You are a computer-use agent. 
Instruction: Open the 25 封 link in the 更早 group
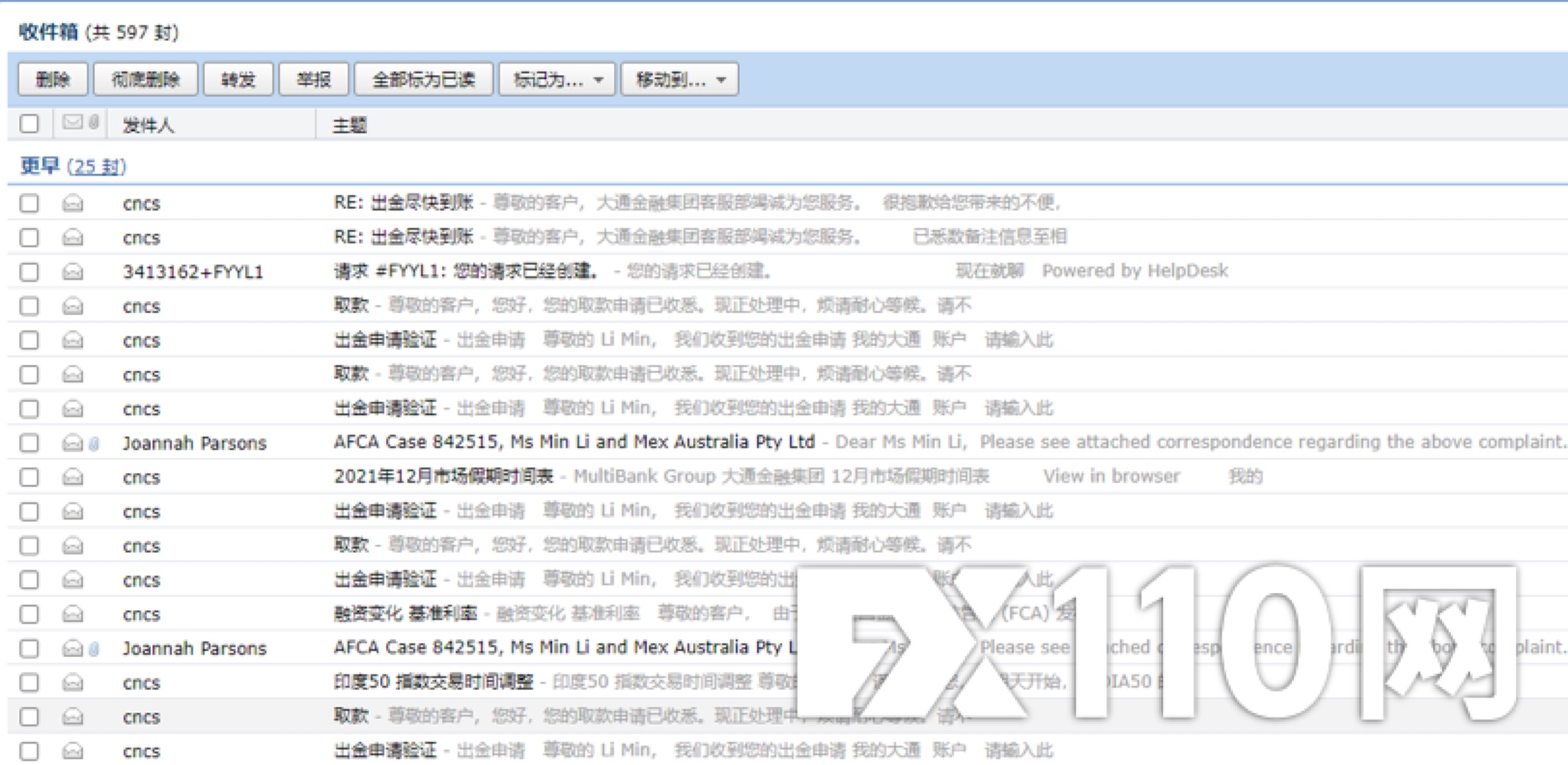(x=97, y=167)
